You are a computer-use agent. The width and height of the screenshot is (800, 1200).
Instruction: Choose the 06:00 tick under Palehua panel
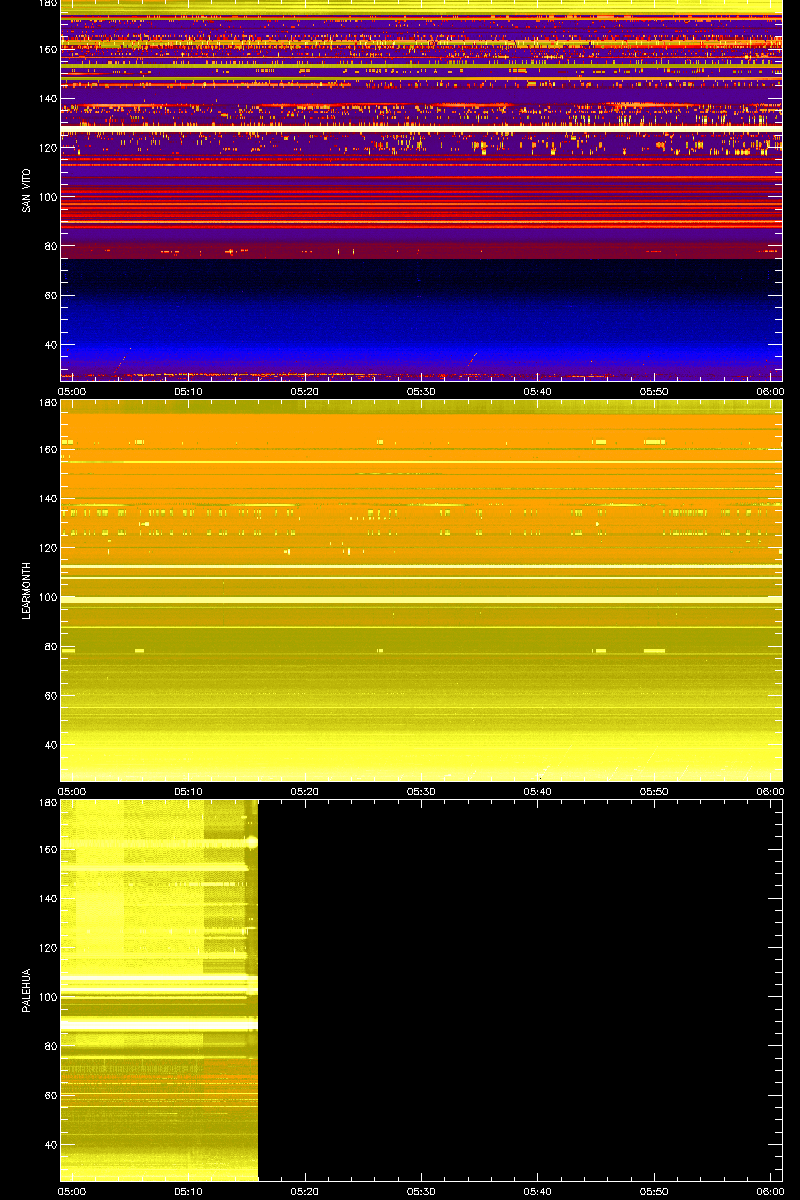[x=770, y=1191]
